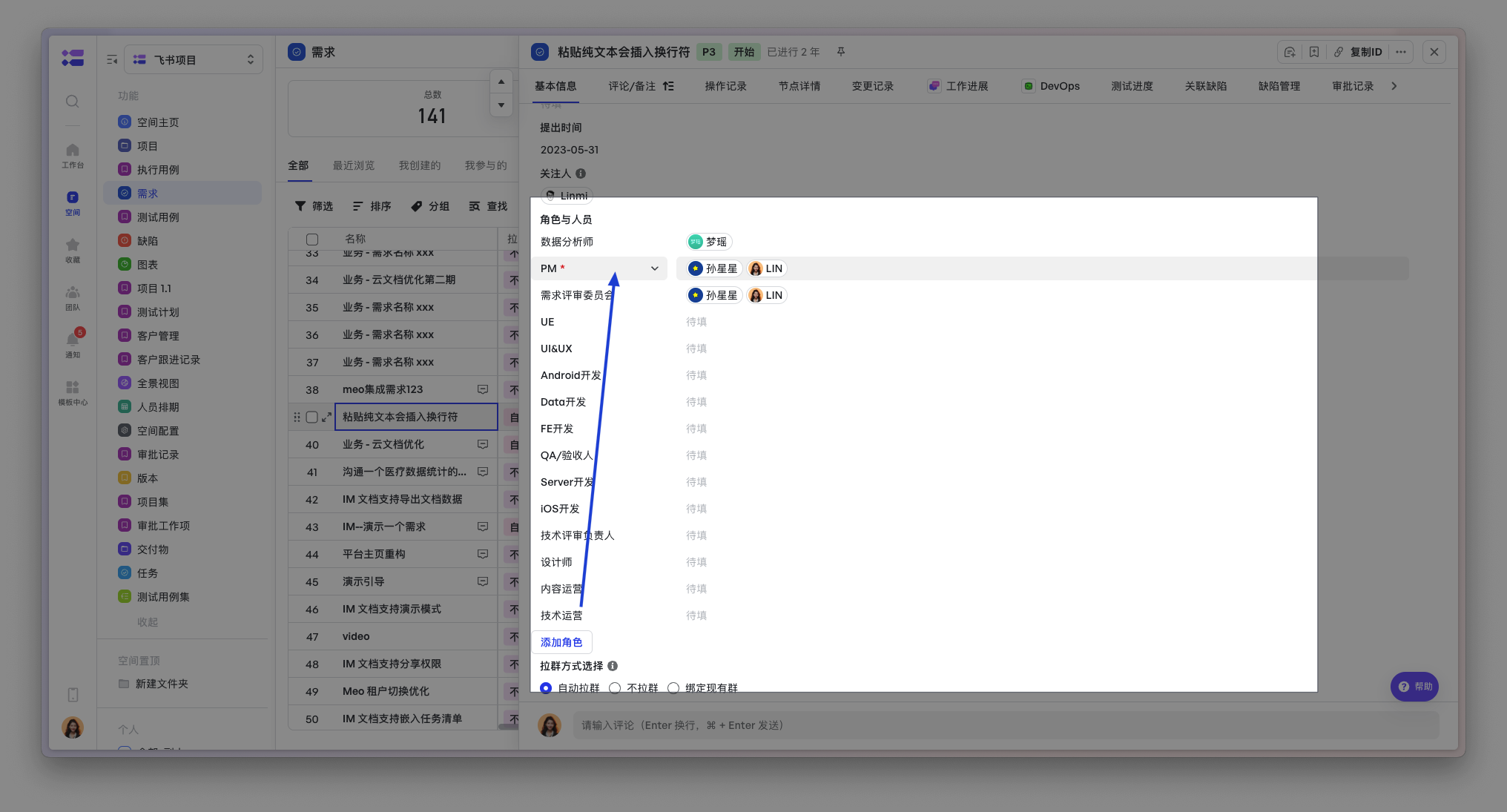Click the sort icon next to 评论/备注
The height and width of the screenshot is (812, 1507).
(x=668, y=86)
